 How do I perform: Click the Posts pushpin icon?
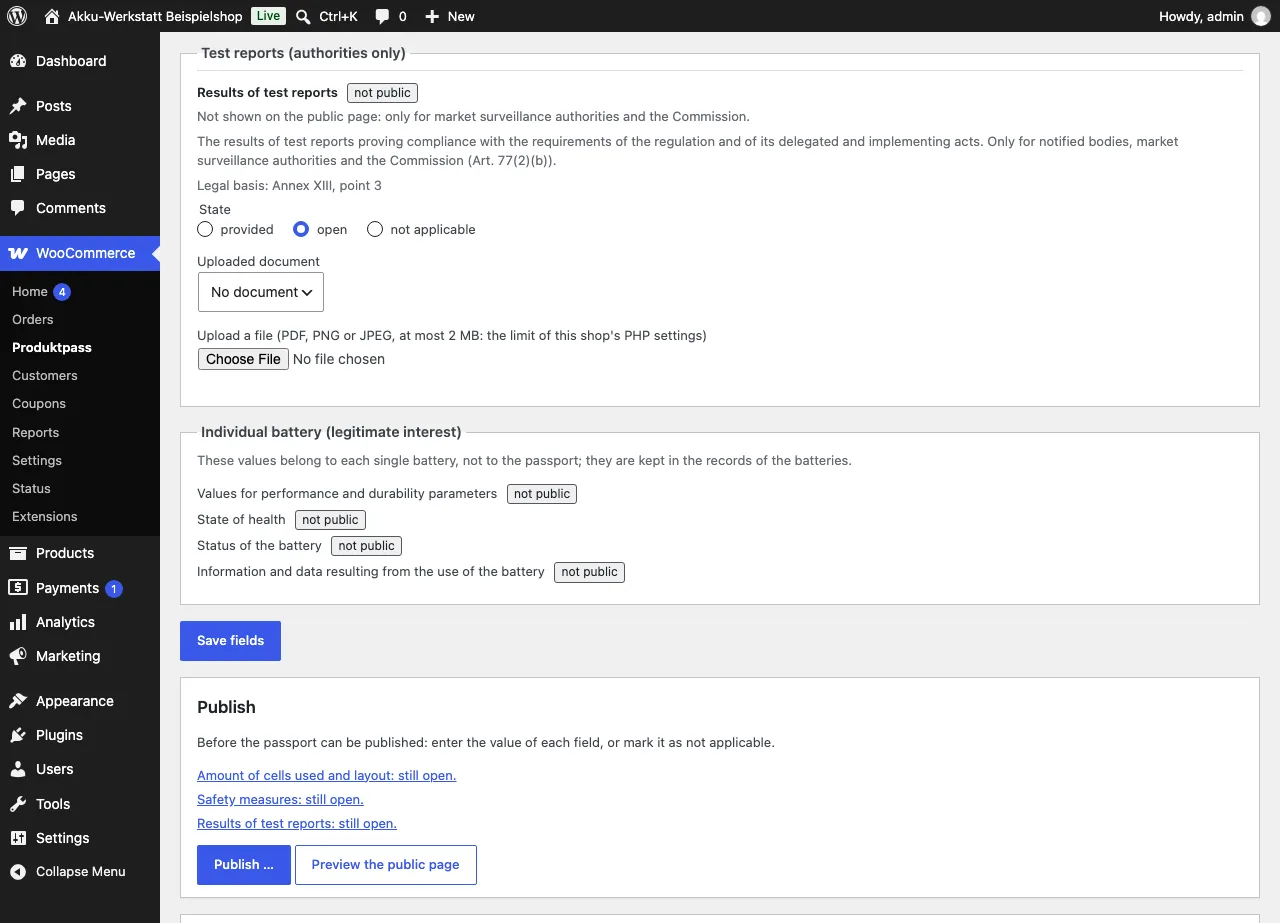(x=18, y=106)
